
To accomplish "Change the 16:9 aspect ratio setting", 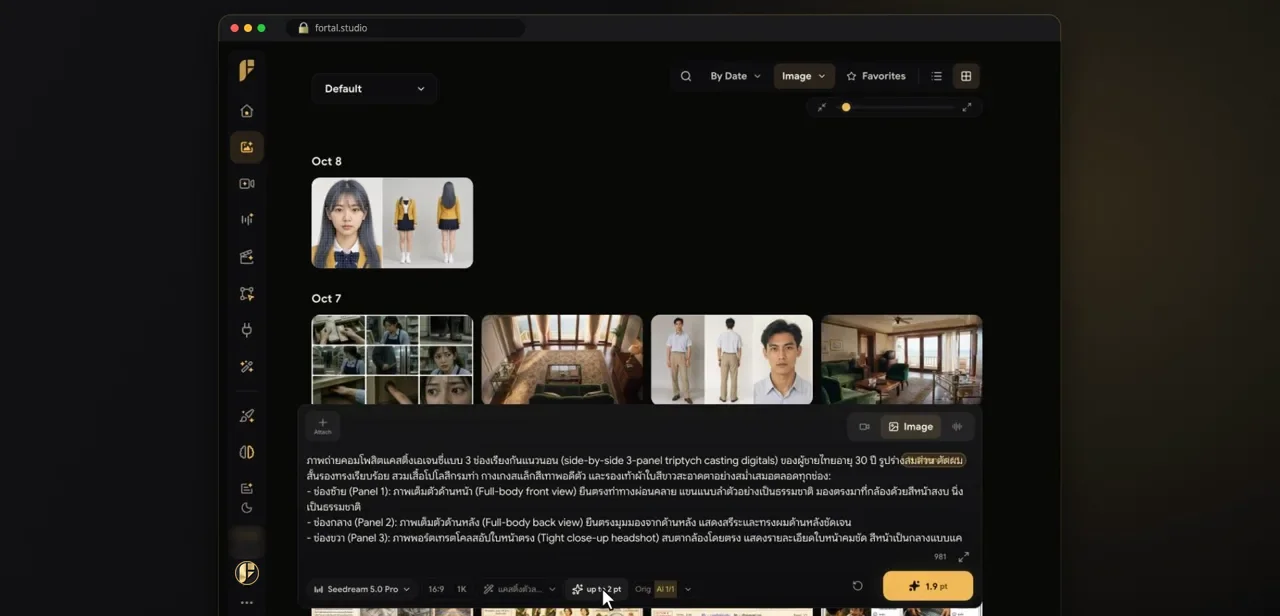I will 436,589.
